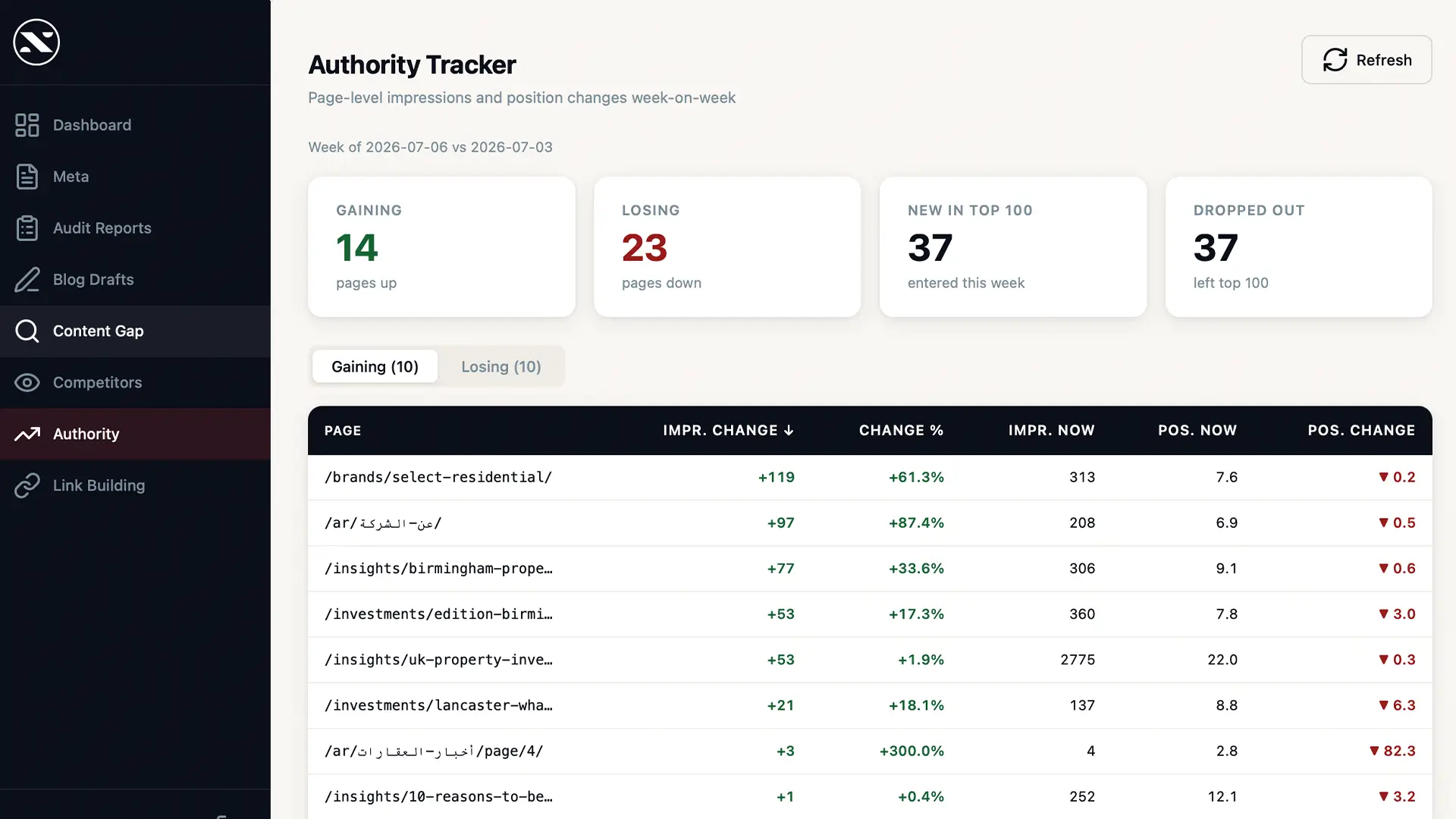The height and width of the screenshot is (819, 1456).
Task: Open the Competitors section
Action: click(x=135, y=383)
